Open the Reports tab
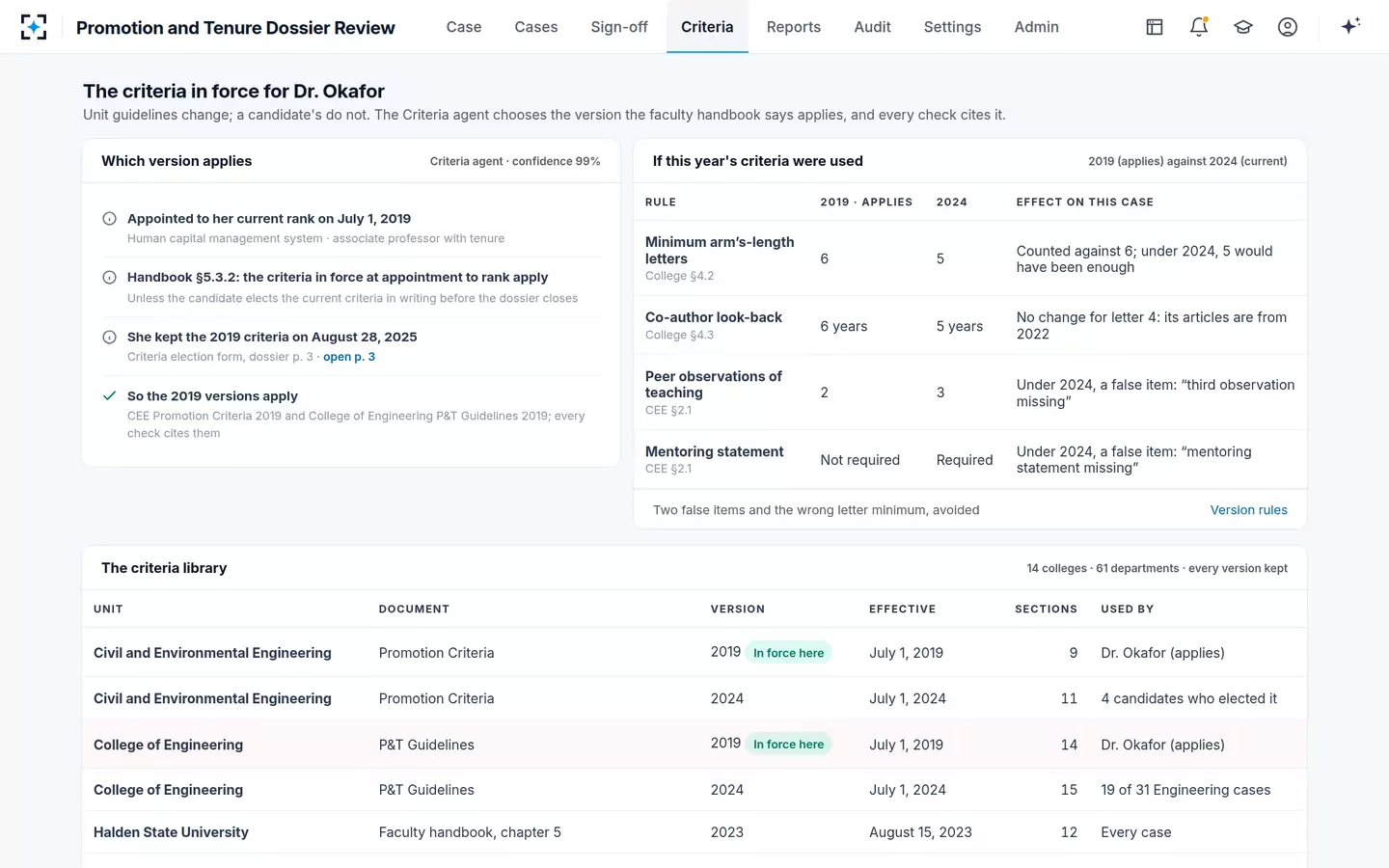 point(794,27)
